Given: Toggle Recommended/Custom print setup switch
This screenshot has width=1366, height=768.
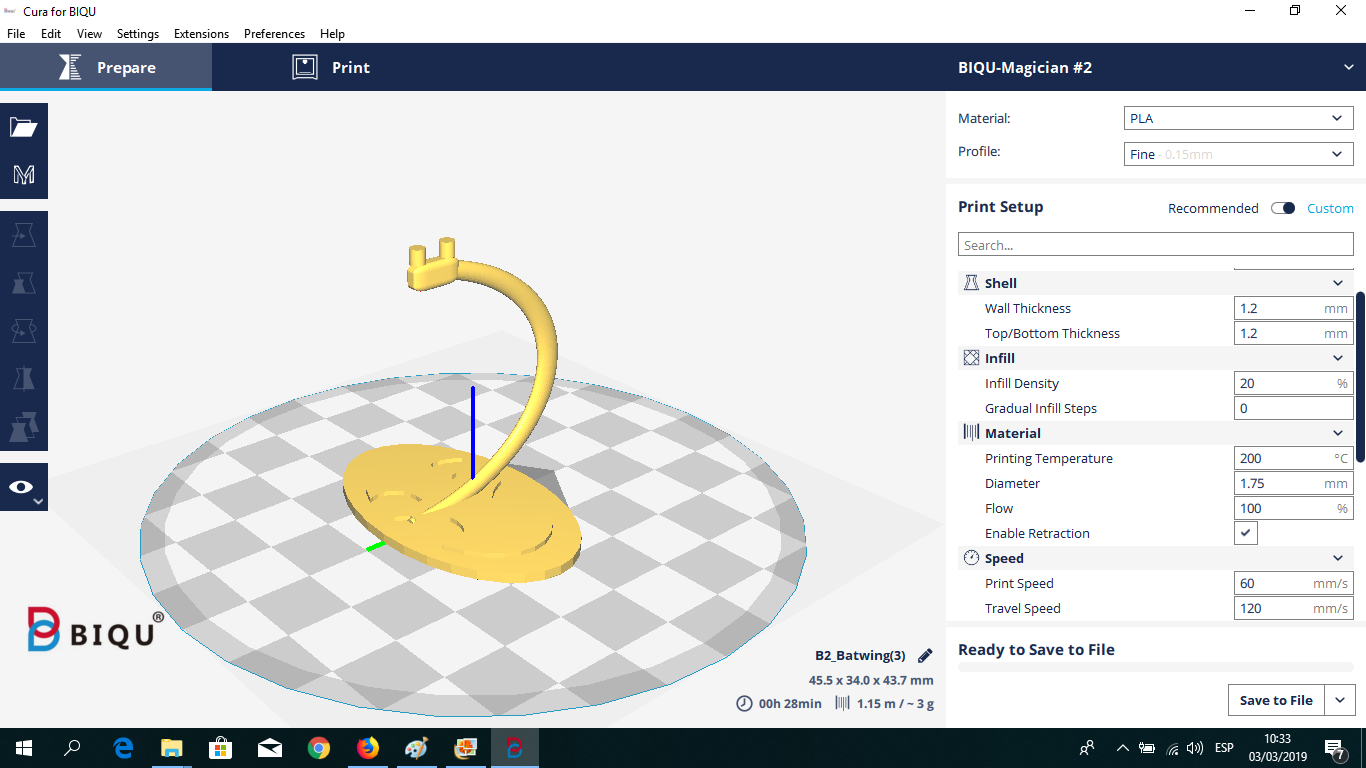Looking at the screenshot, I should pyautogui.click(x=1283, y=208).
